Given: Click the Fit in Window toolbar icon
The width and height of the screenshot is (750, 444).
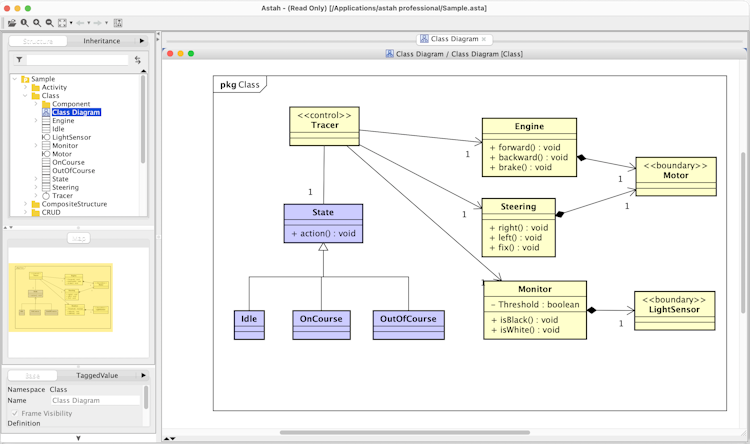Looking at the screenshot, I should 62,22.
